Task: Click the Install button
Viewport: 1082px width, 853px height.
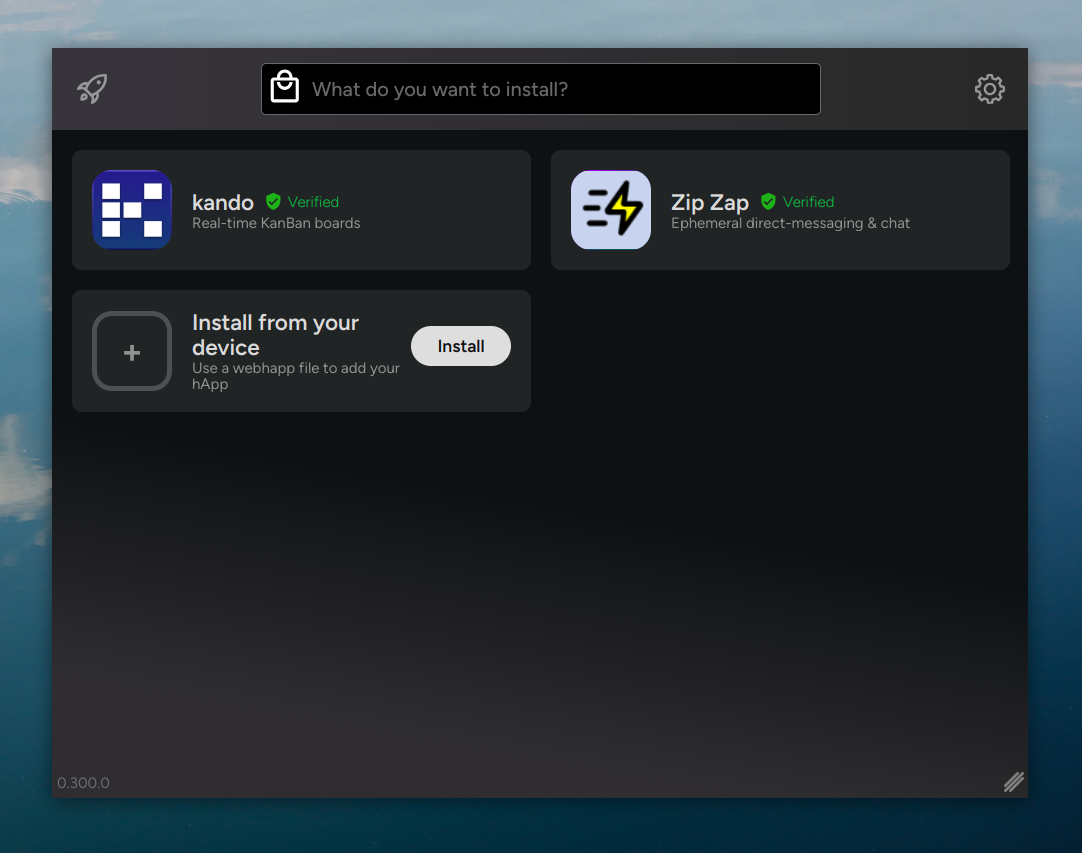Action: click(461, 346)
